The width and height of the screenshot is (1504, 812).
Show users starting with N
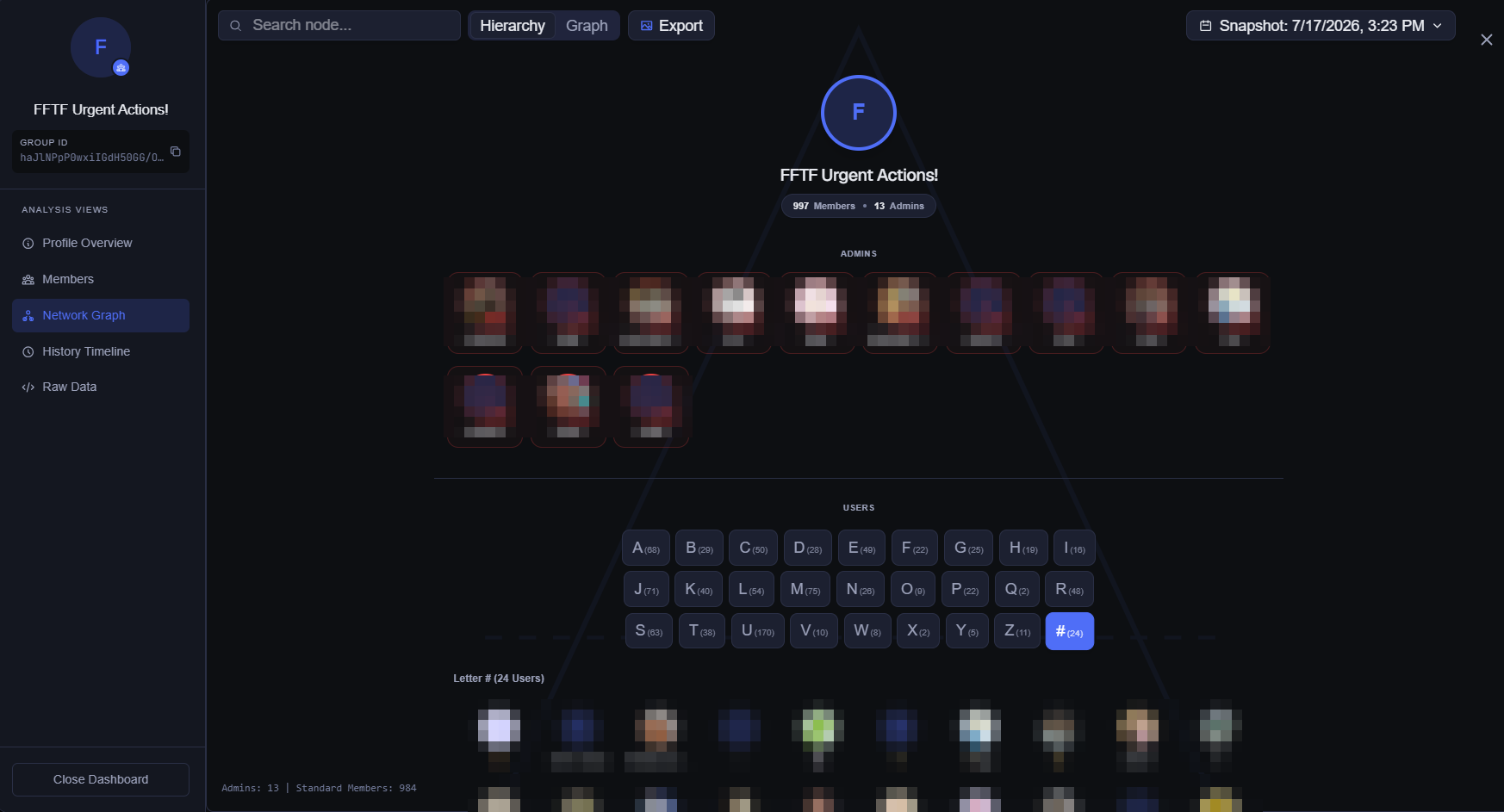pos(861,590)
